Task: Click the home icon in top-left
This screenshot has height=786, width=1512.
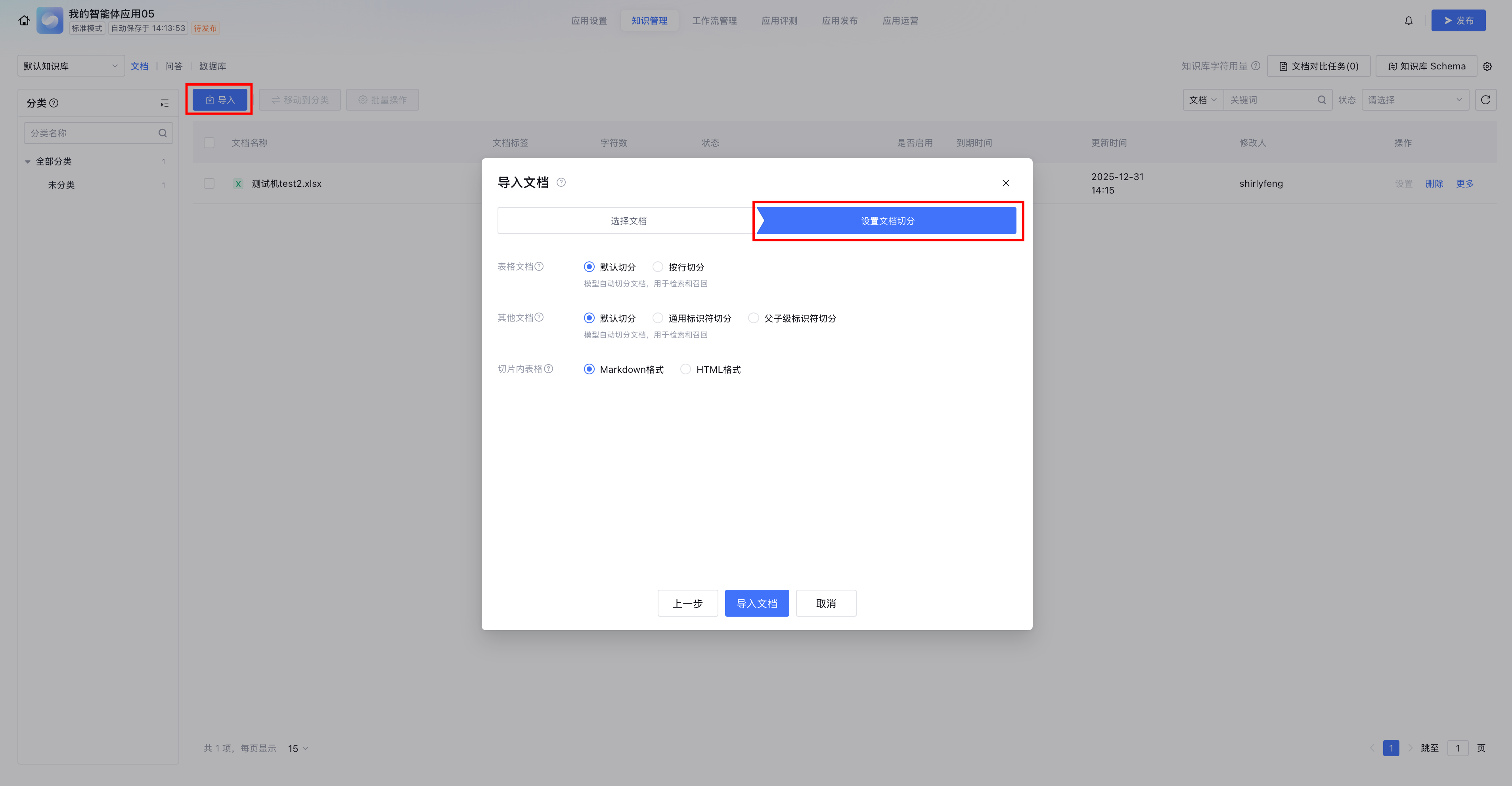Action: click(24, 21)
